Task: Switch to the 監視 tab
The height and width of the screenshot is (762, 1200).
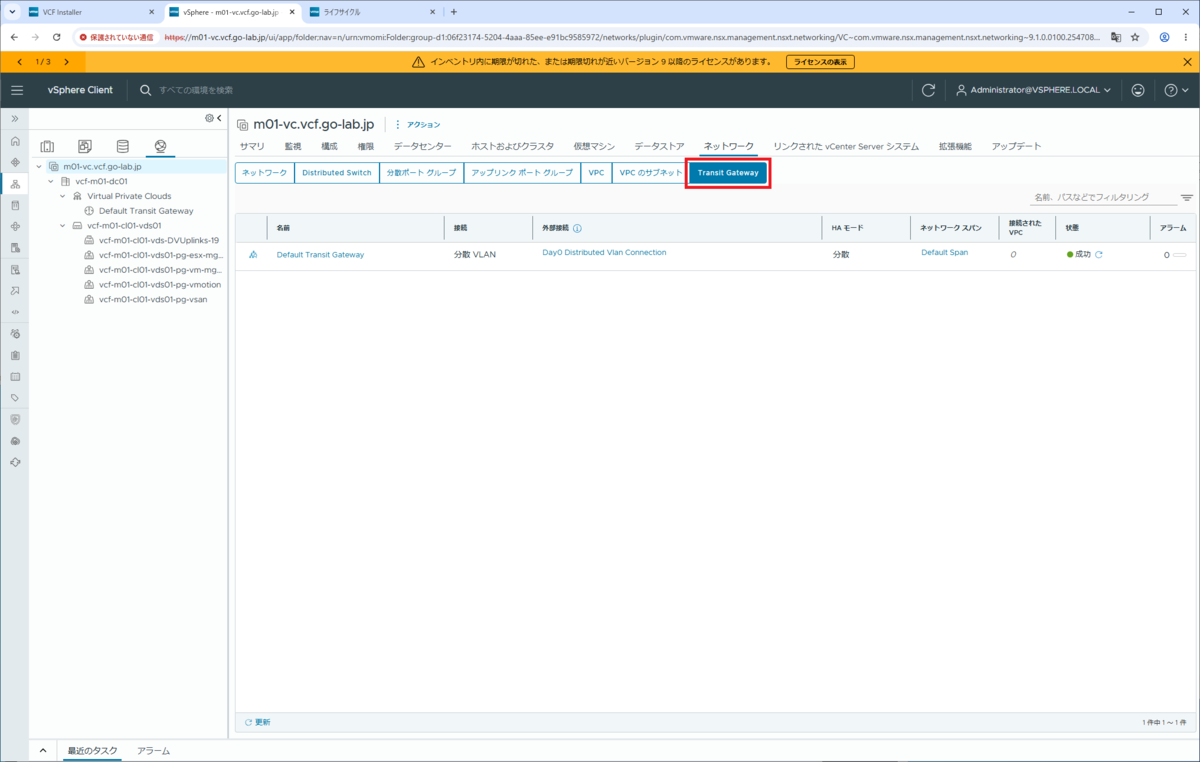Action: (293, 146)
